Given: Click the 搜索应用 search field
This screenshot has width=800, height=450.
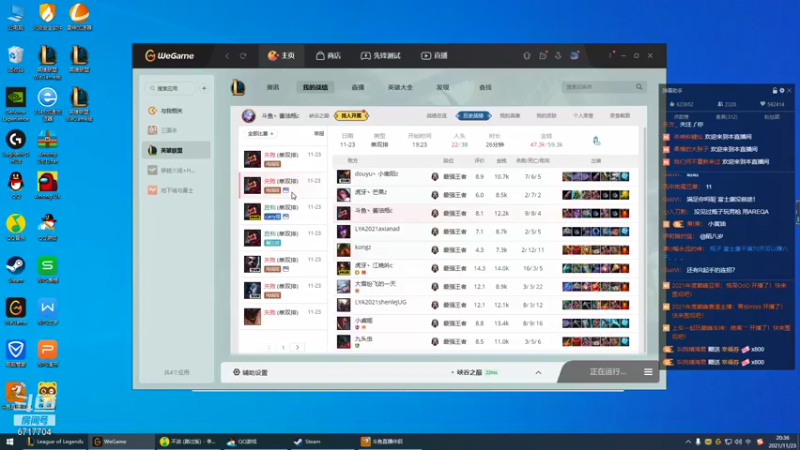Looking at the screenshot, I should 171,88.
